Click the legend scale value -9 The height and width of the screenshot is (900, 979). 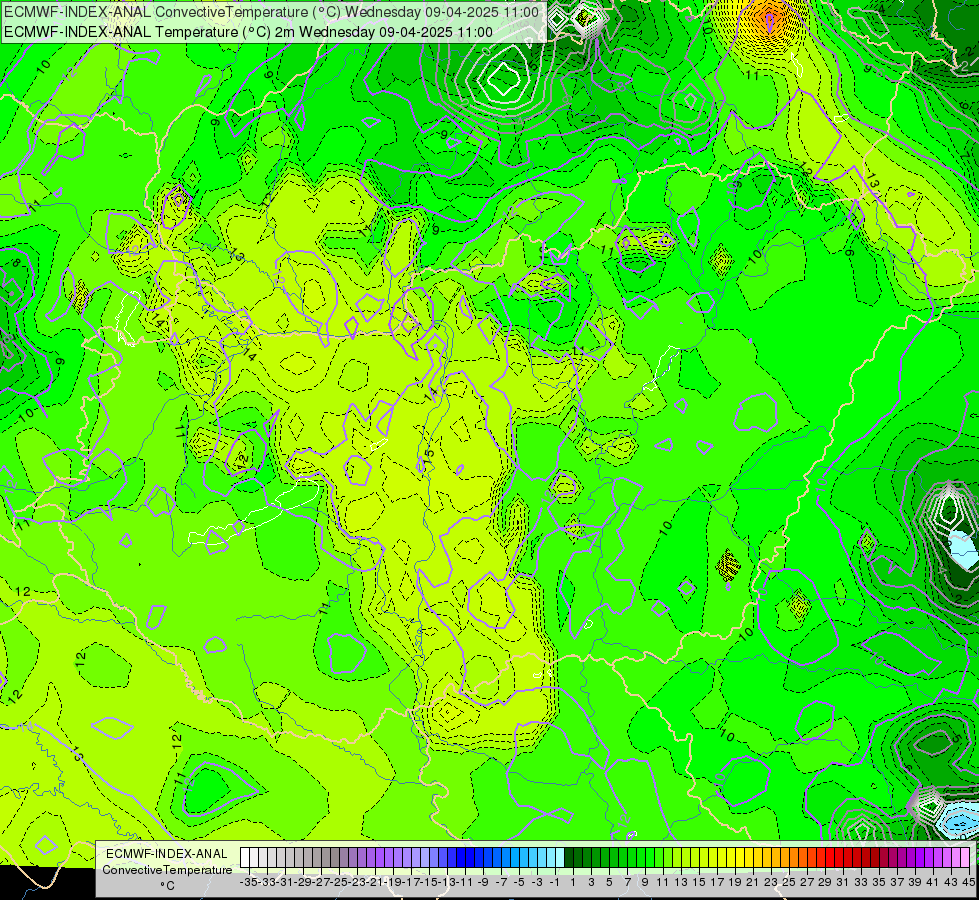tap(483, 882)
